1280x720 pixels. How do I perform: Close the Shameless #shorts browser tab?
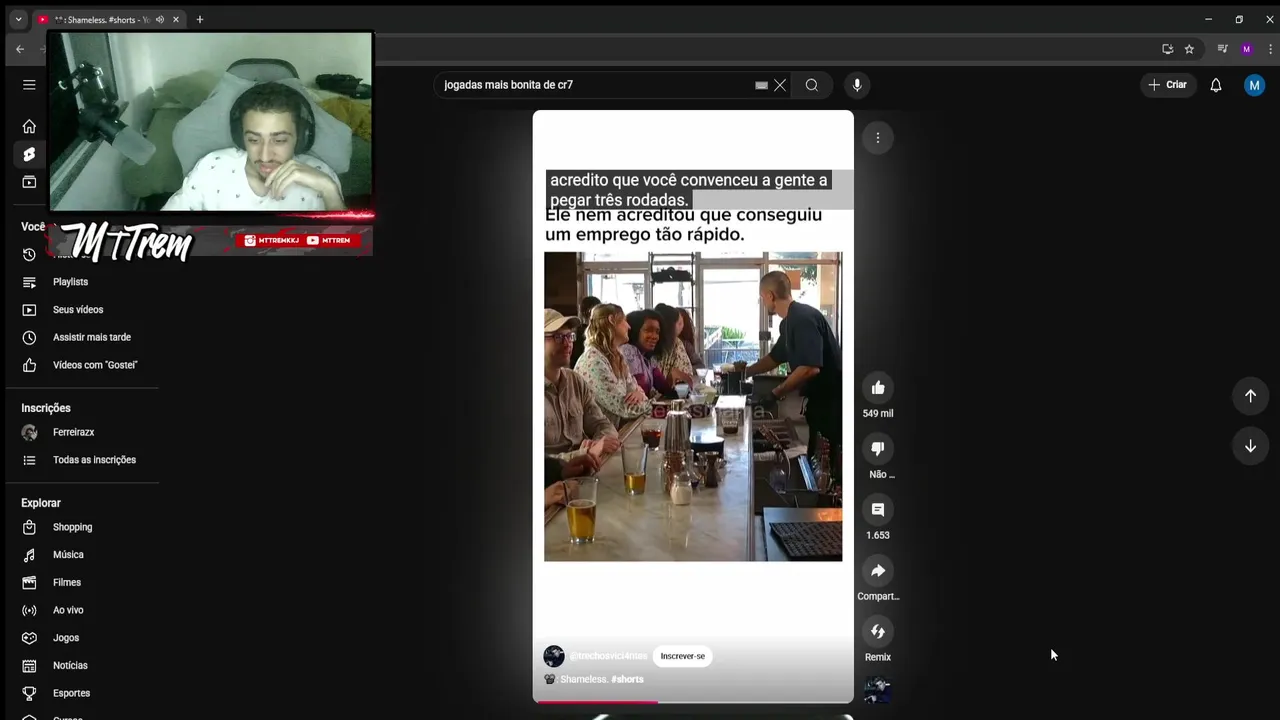pos(177,19)
